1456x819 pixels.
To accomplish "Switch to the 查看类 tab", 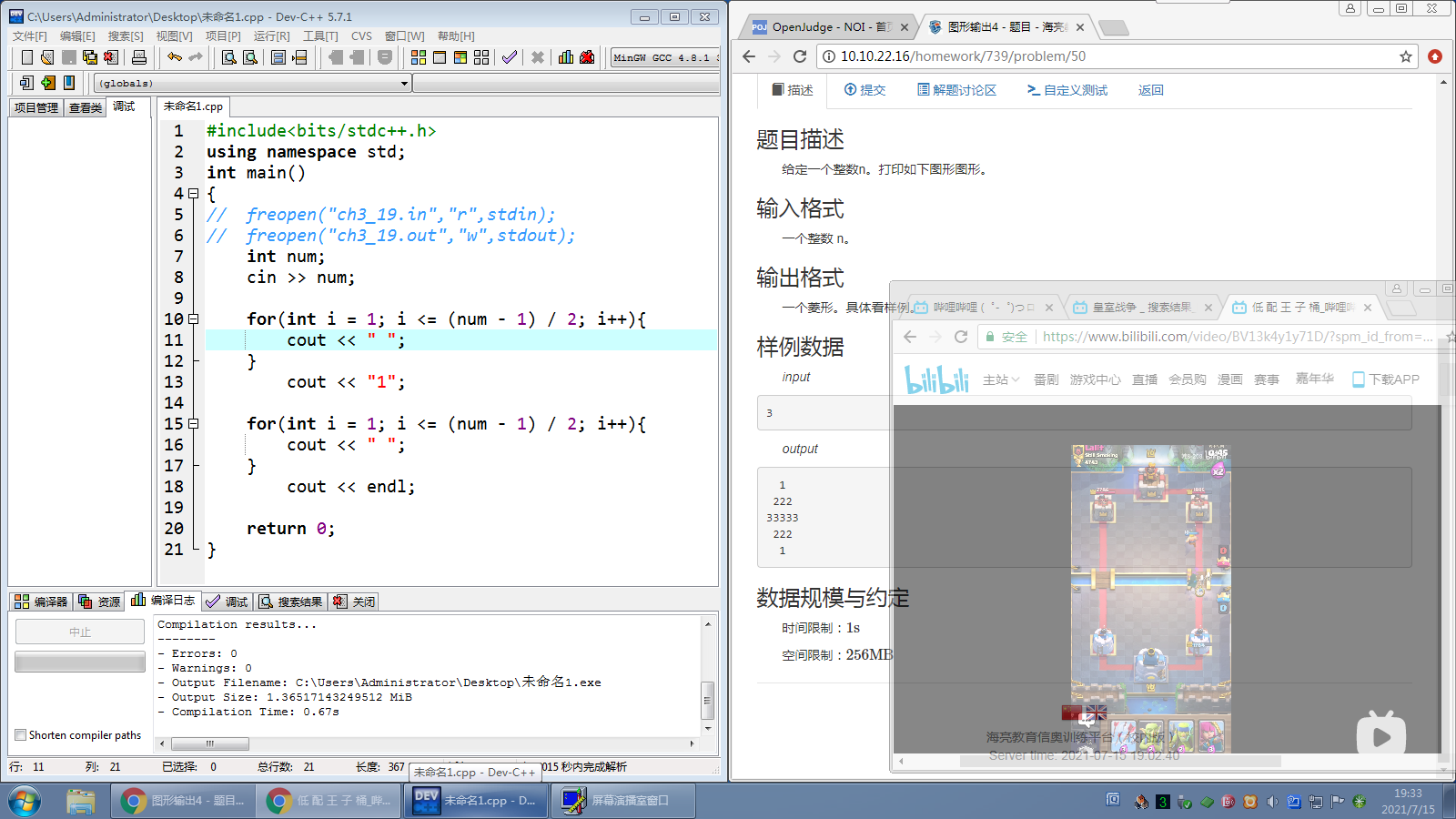I will pos(86,107).
